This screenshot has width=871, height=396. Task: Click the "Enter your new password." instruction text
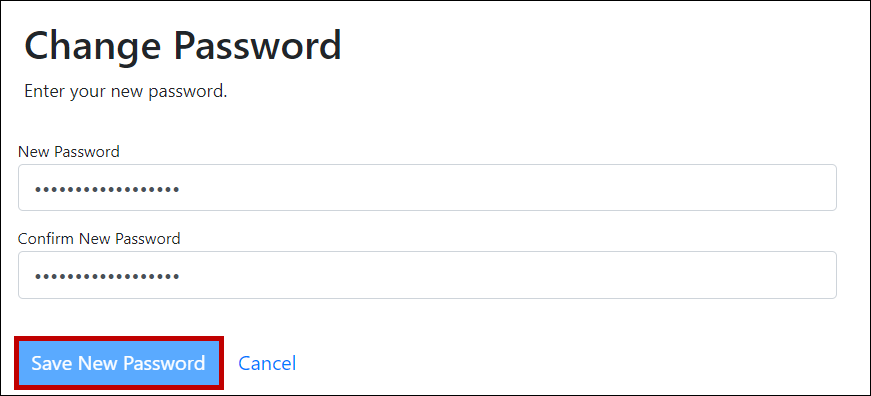[126, 92]
